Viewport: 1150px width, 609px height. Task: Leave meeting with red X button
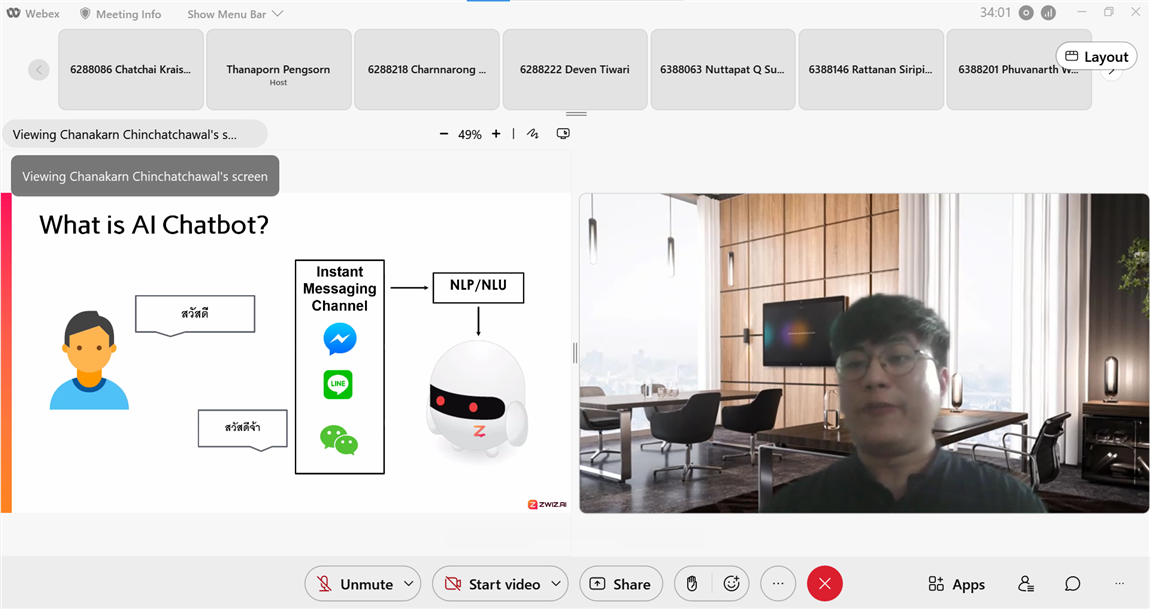point(825,584)
